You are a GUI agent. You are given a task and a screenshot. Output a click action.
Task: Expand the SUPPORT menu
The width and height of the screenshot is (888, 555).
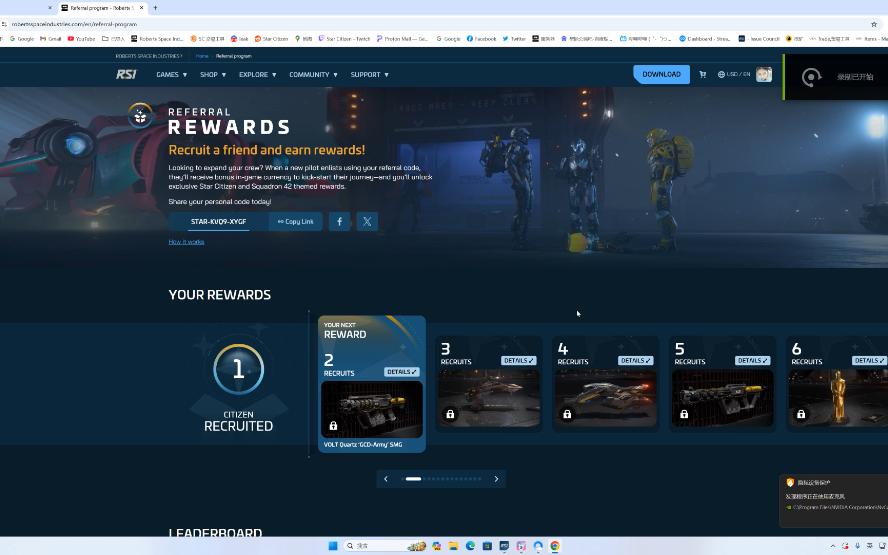pyautogui.click(x=369, y=74)
